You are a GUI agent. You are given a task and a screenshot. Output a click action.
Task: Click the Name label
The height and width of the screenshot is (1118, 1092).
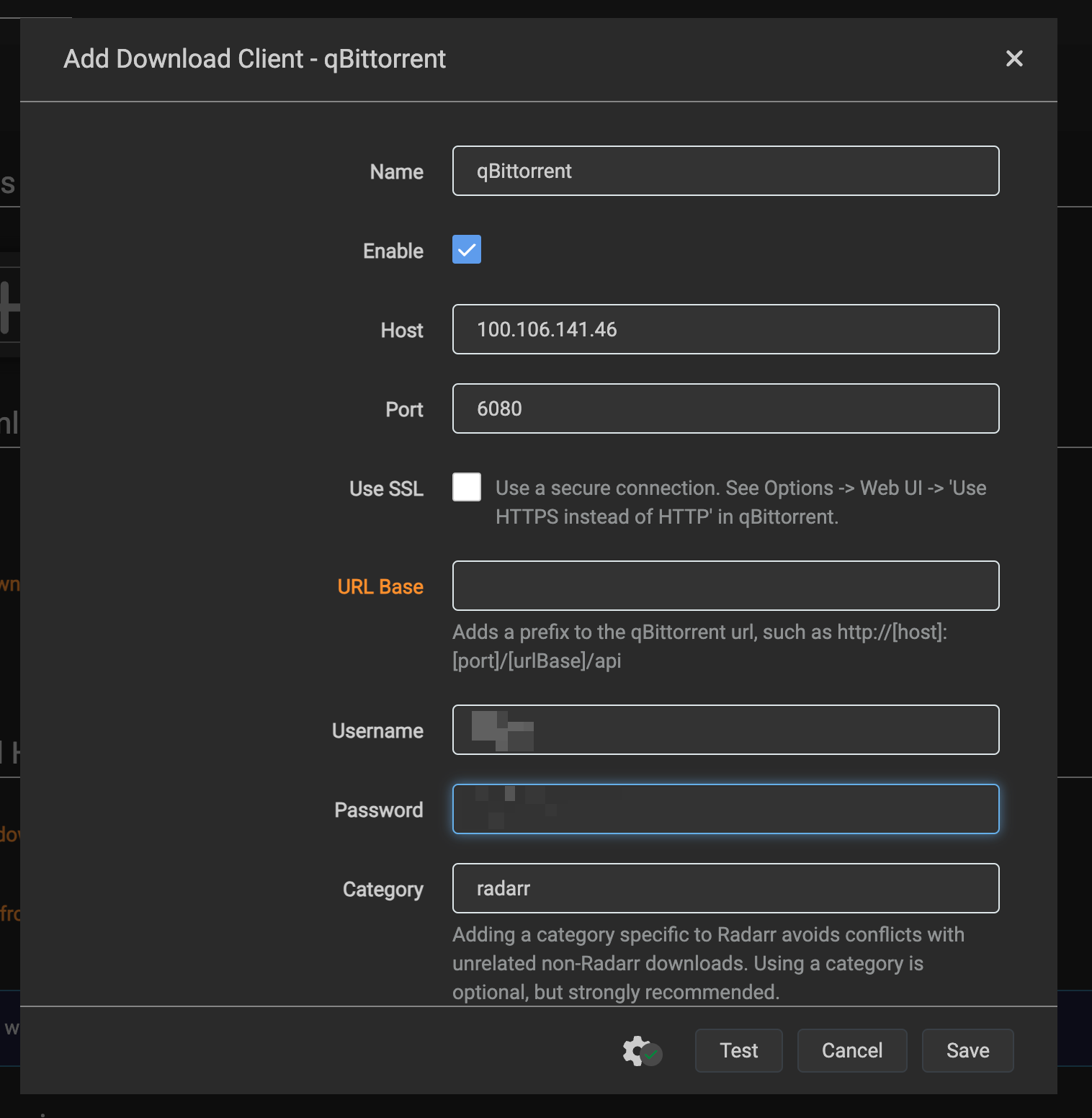click(397, 171)
